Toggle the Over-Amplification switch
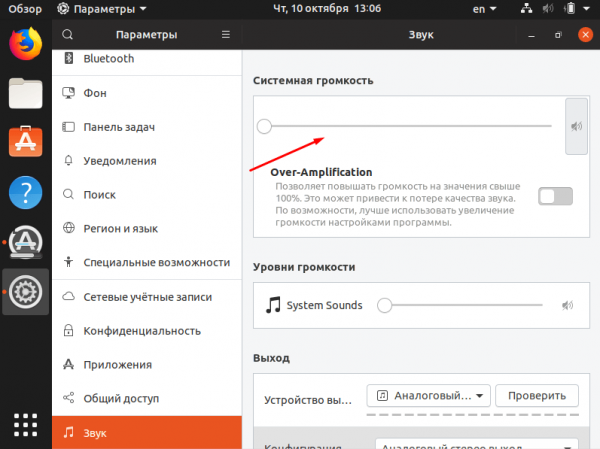The width and height of the screenshot is (600, 449). [x=555, y=196]
